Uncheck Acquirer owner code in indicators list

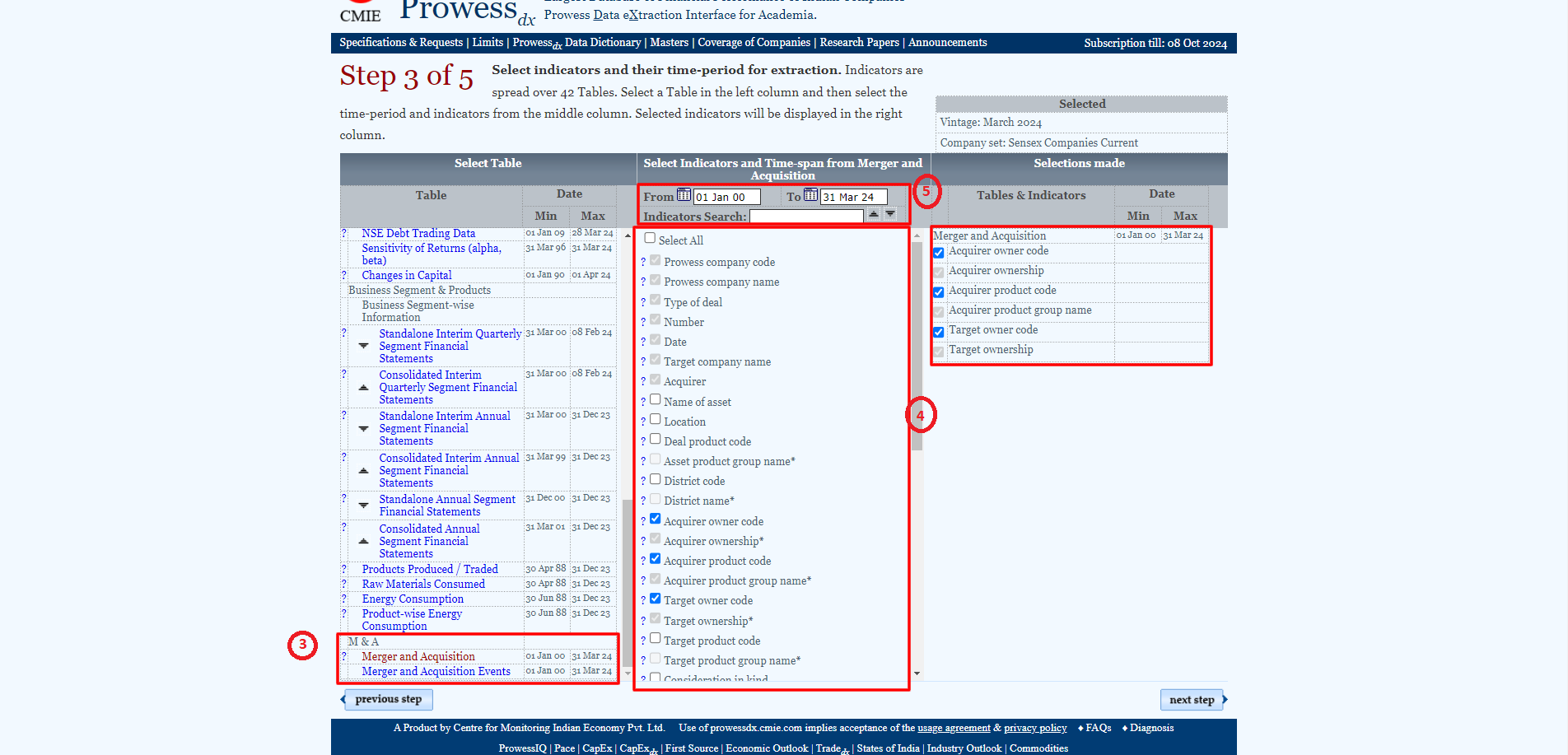[656, 519]
